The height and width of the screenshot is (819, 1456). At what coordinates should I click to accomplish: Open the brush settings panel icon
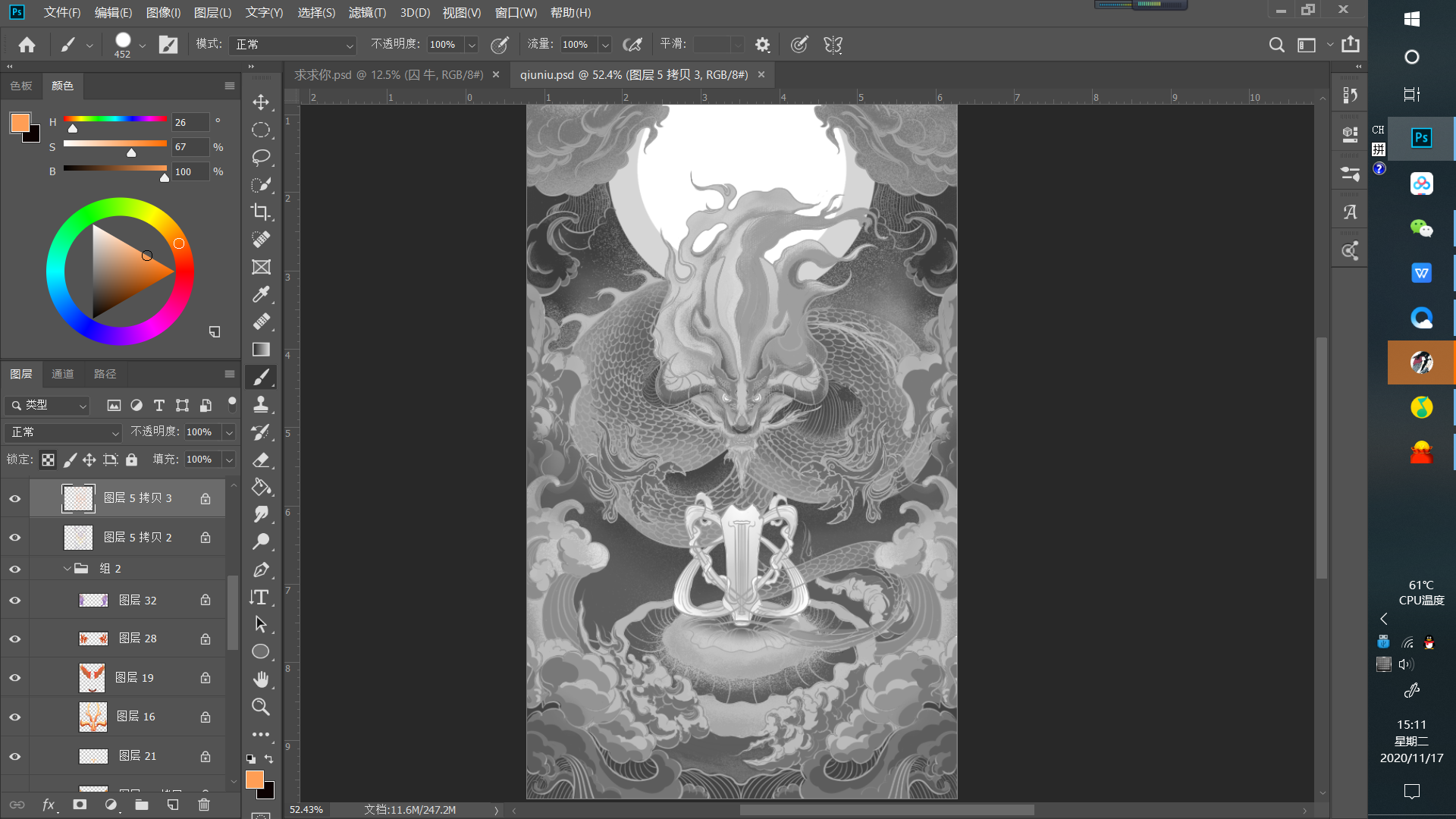point(168,45)
